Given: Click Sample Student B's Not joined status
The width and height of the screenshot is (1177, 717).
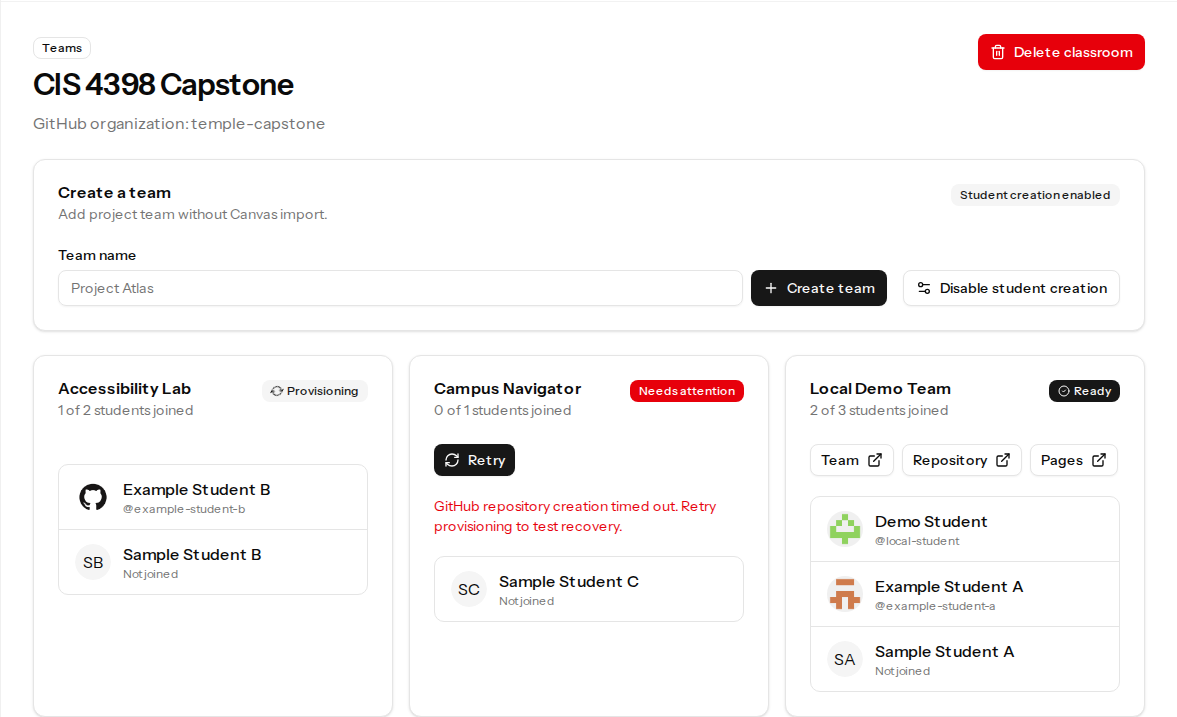Looking at the screenshot, I should pos(150,574).
